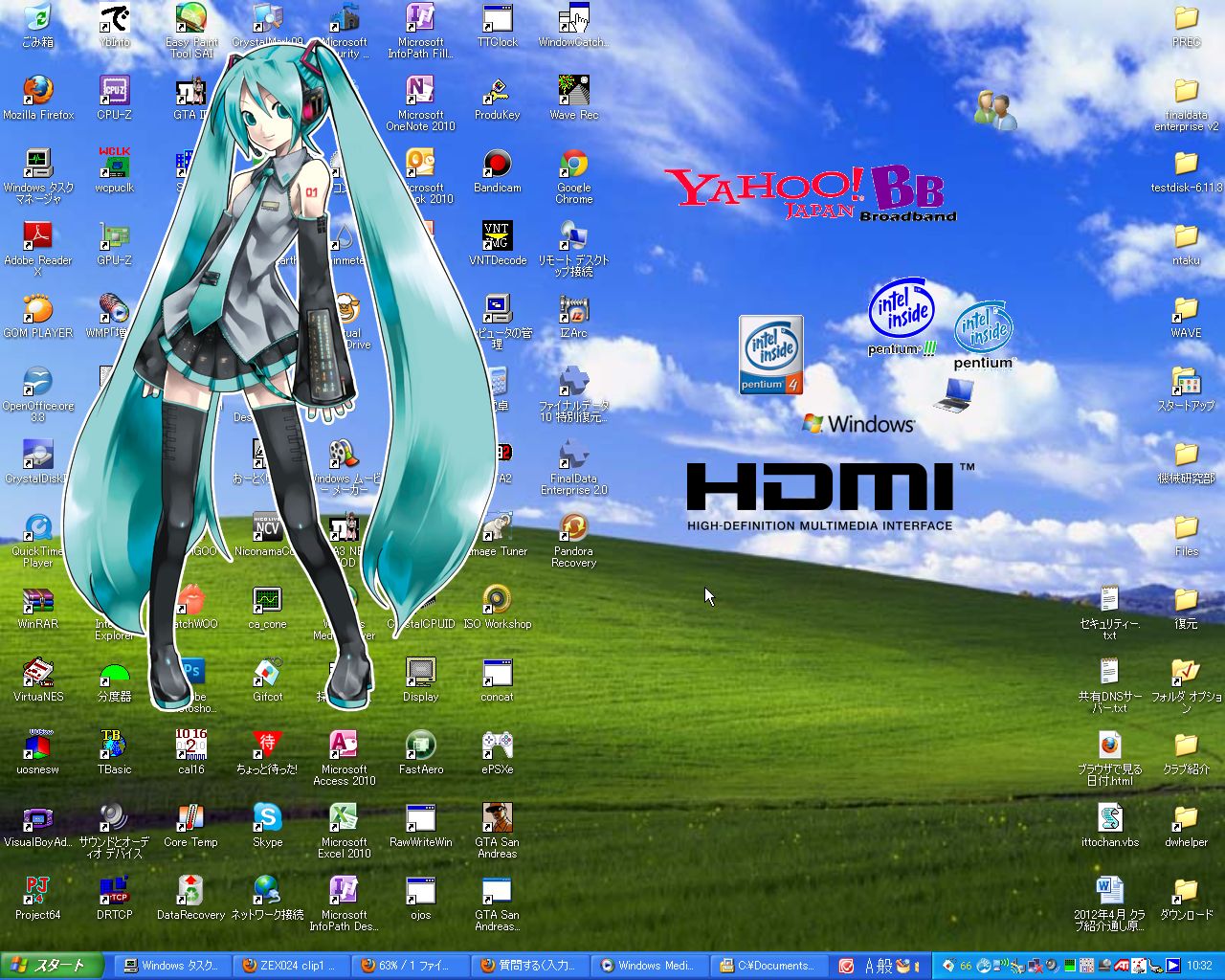1225x980 pixels.
Task: Open Core Temp shortcut
Action: (191, 825)
